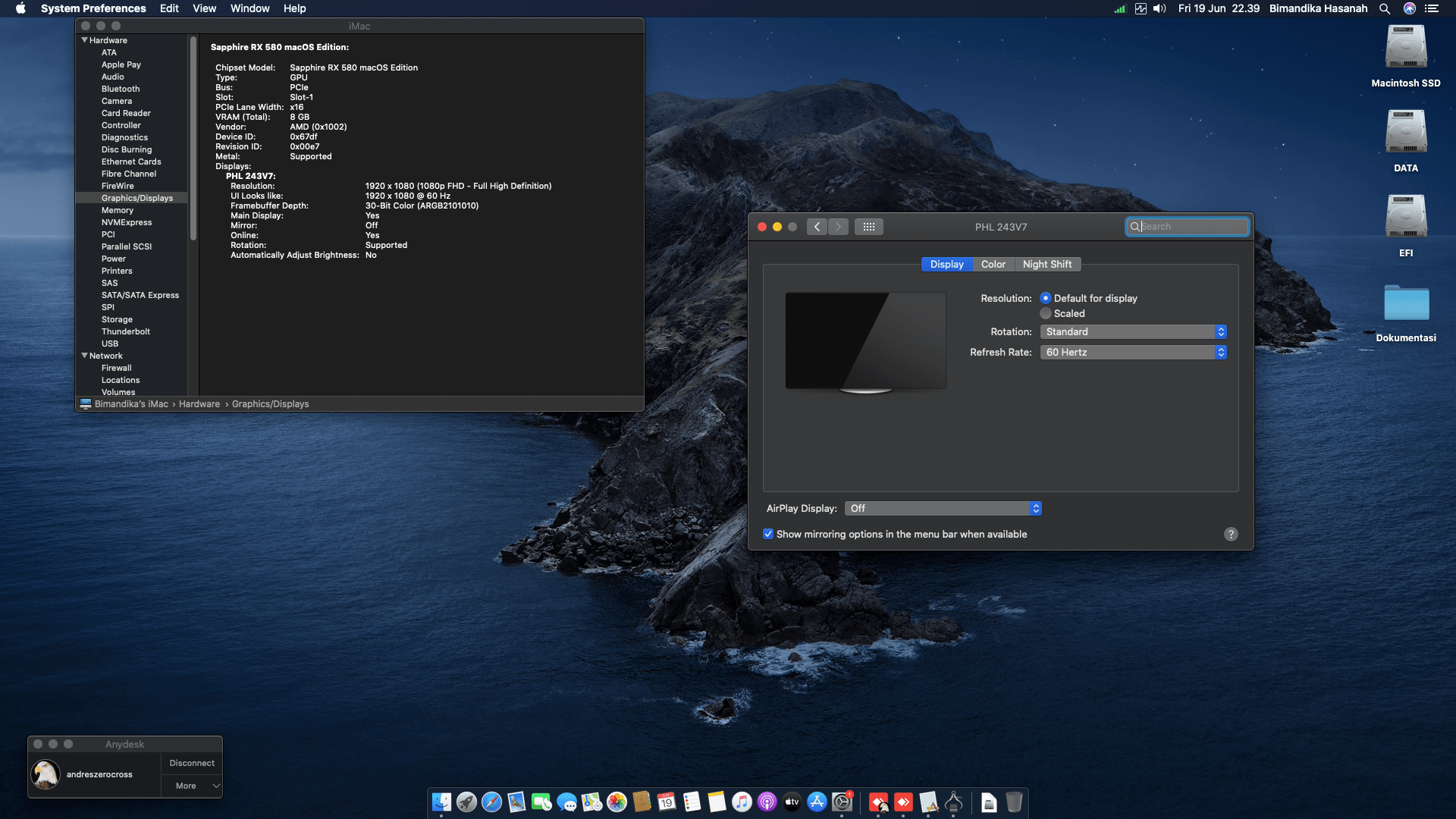This screenshot has width=1456, height=819.
Task: Open the Refresh Rate dropdown
Action: (x=1133, y=353)
